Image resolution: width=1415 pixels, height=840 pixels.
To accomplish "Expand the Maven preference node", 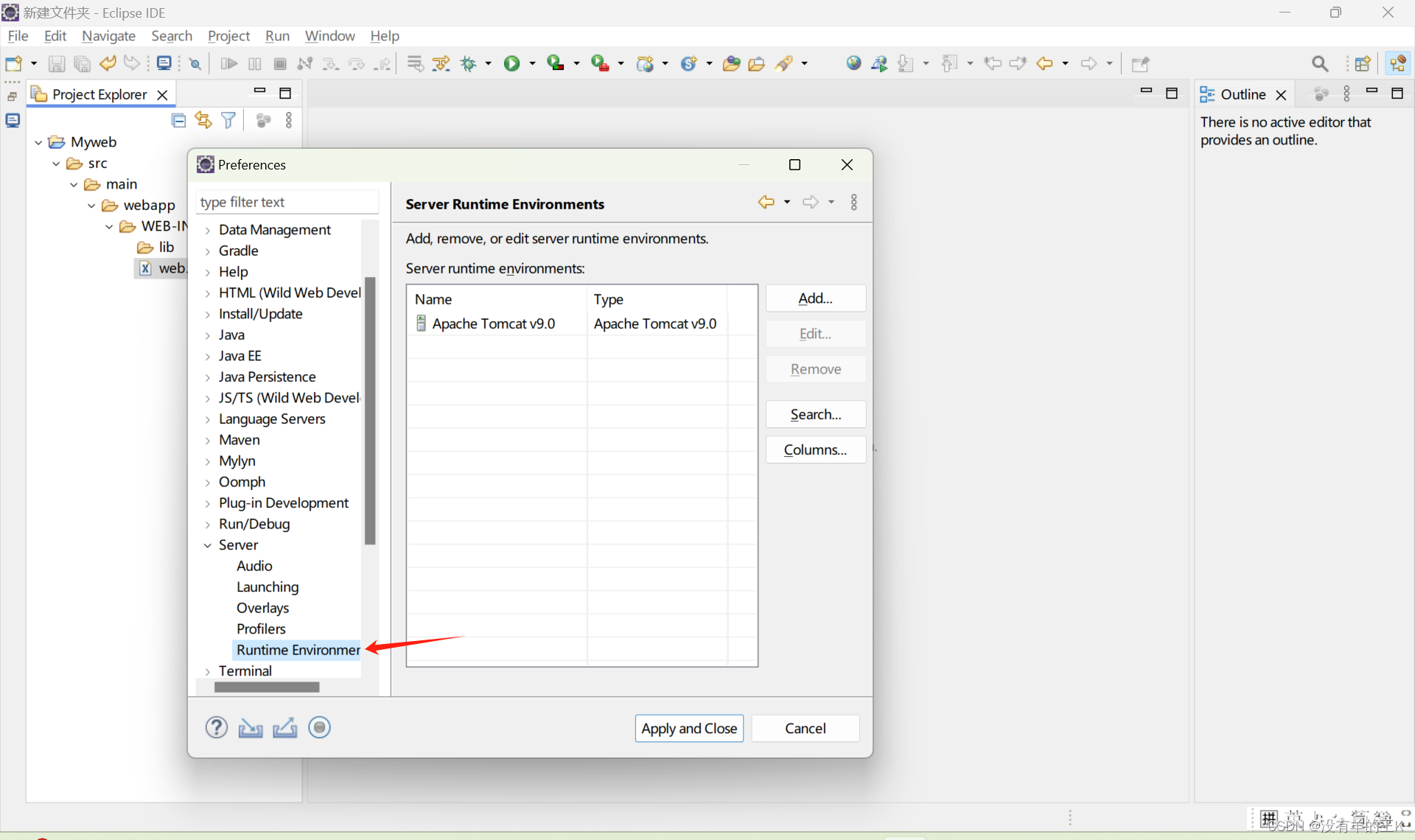I will tap(208, 441).
